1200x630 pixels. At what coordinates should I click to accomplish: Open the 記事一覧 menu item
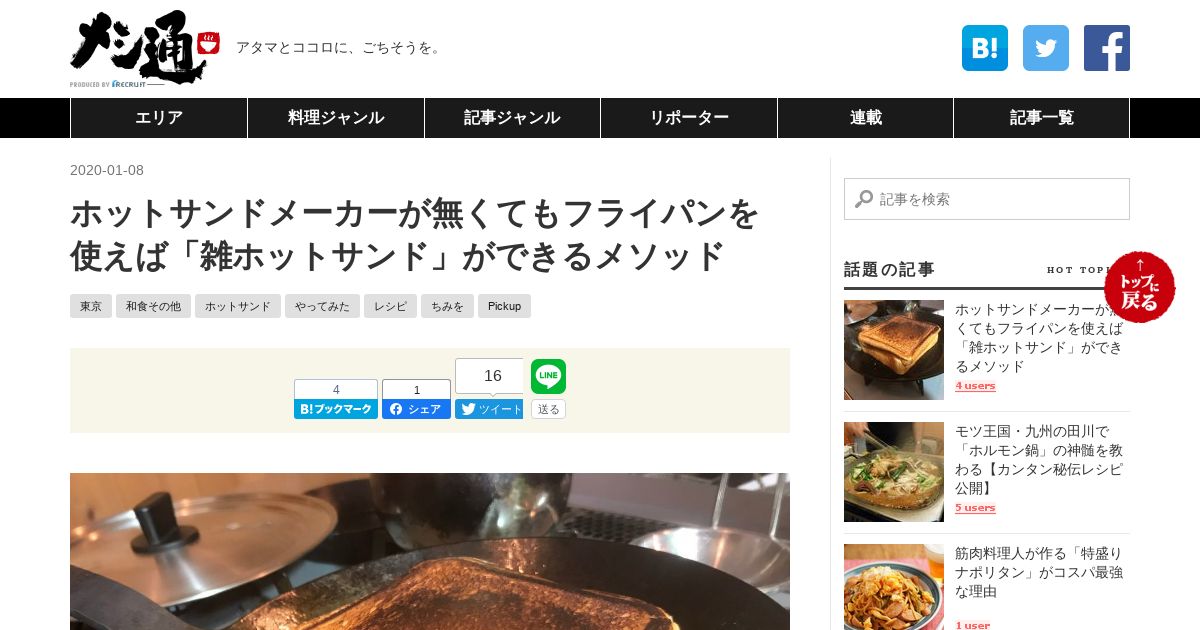click(1041, 118)
